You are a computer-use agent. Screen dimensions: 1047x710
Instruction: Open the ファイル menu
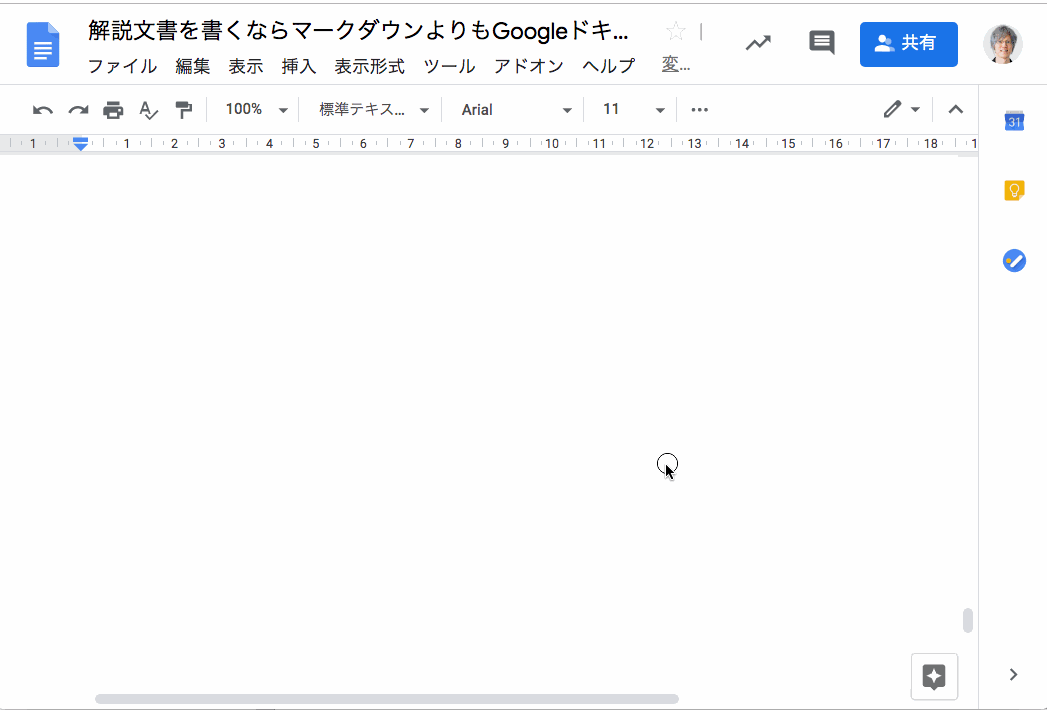tap(122, 66)
